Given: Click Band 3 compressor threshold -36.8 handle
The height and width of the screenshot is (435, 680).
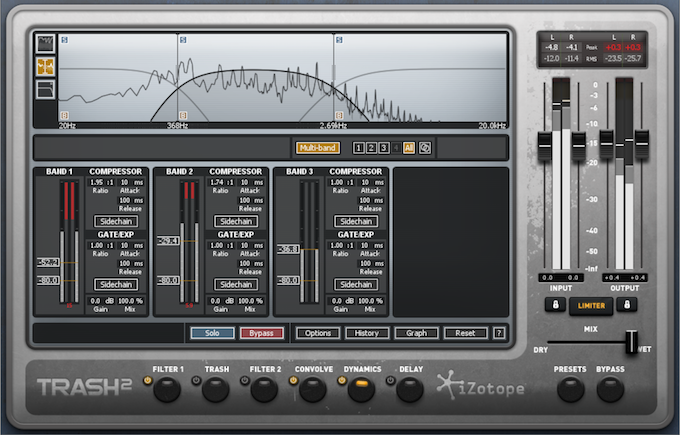Looking at the screenshot, I should coord(288,249).
